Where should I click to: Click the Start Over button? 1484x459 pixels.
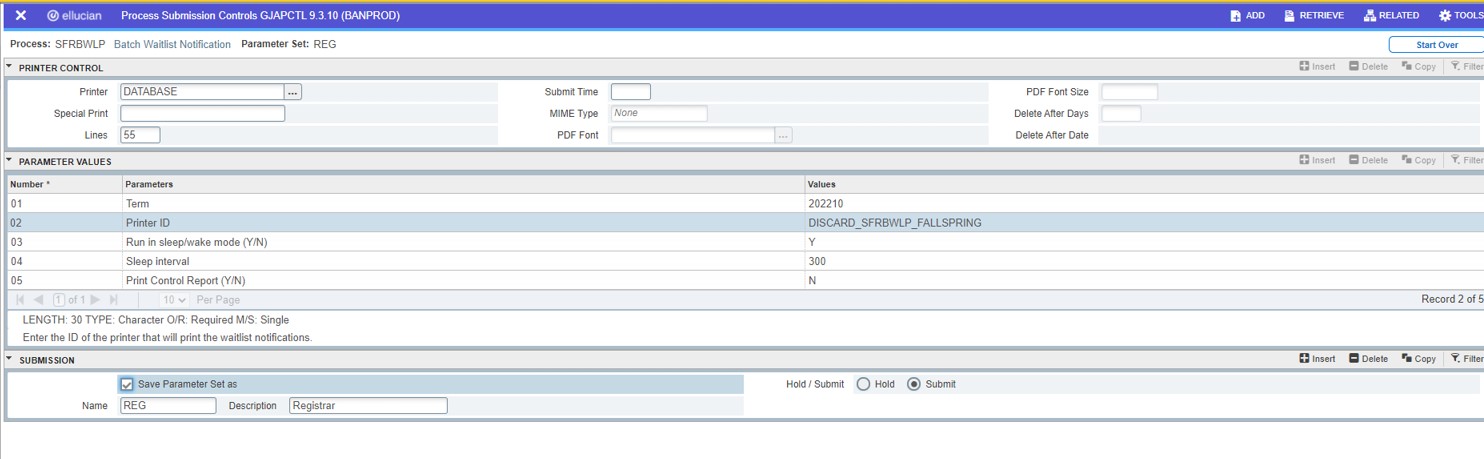click(1436, 45)
